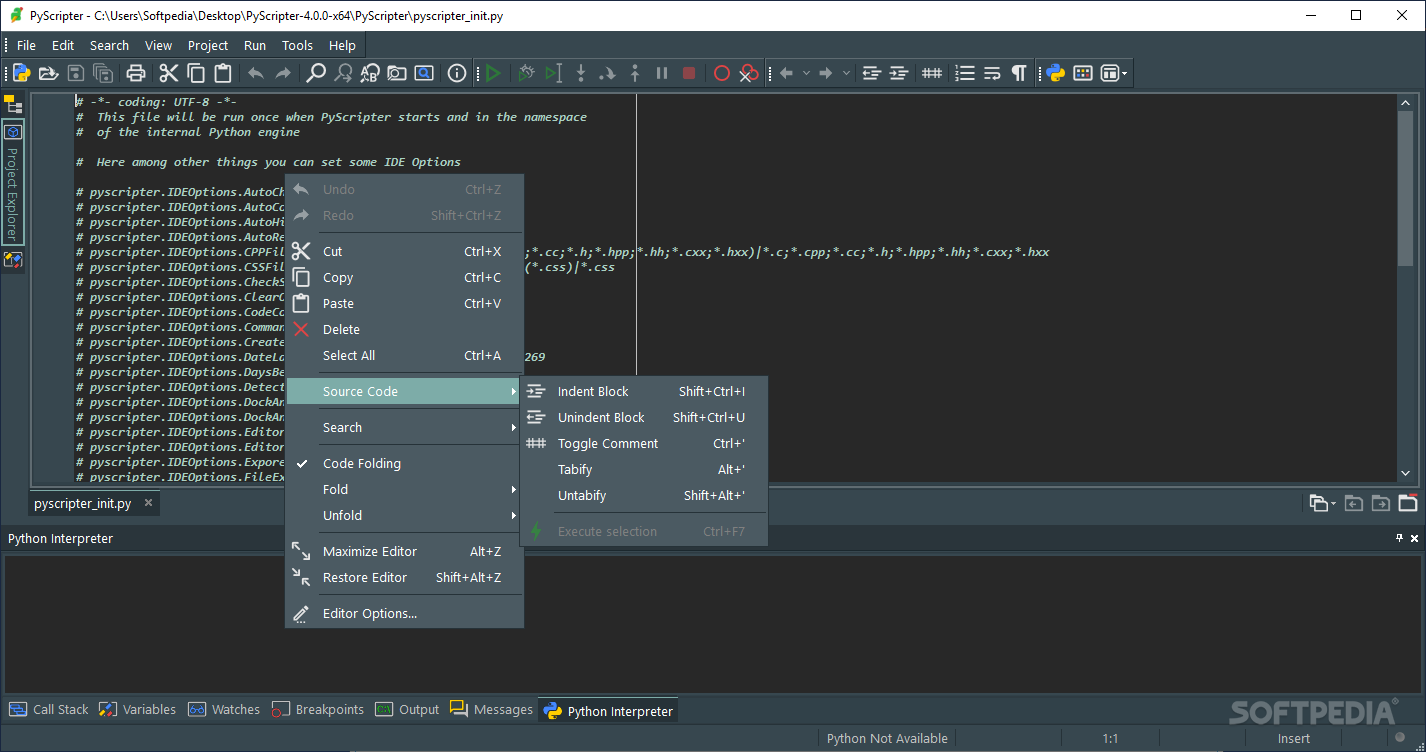
Task: Select the pyscripter_init.py editor tab
Action: click(94, 503)
